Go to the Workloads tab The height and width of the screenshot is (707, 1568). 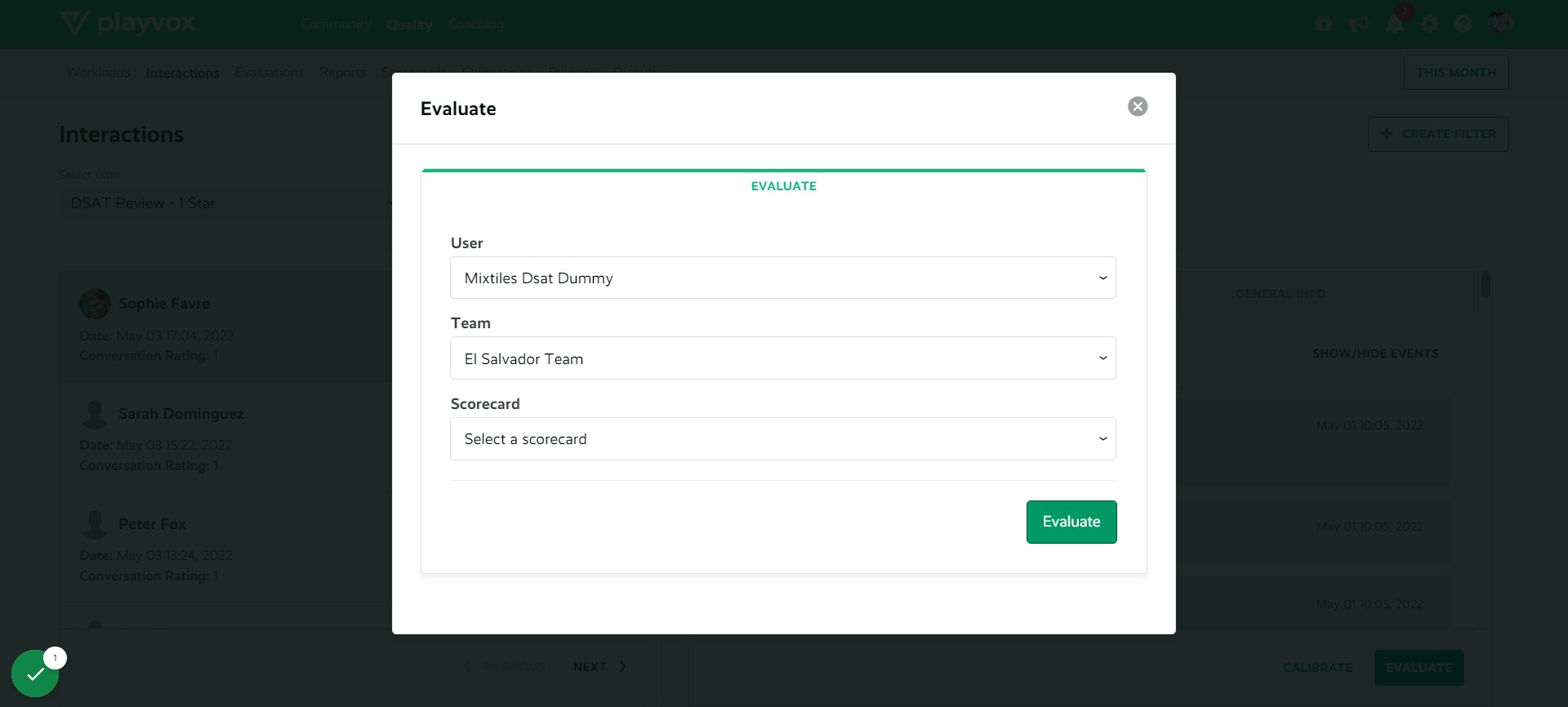pos(98,73)
